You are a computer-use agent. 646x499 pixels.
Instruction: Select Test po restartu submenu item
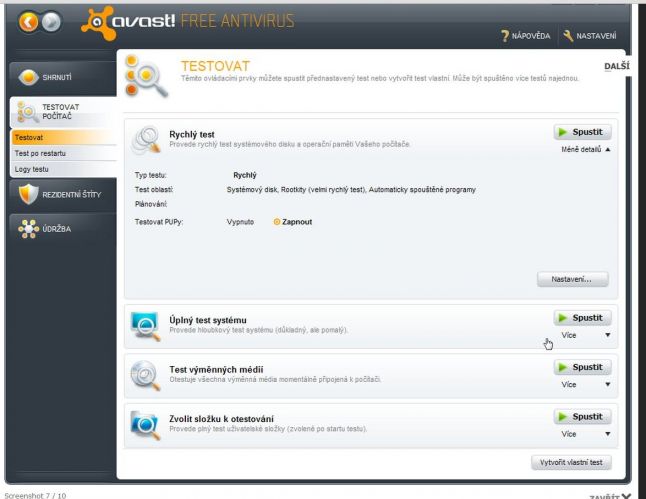click(64, 153)
